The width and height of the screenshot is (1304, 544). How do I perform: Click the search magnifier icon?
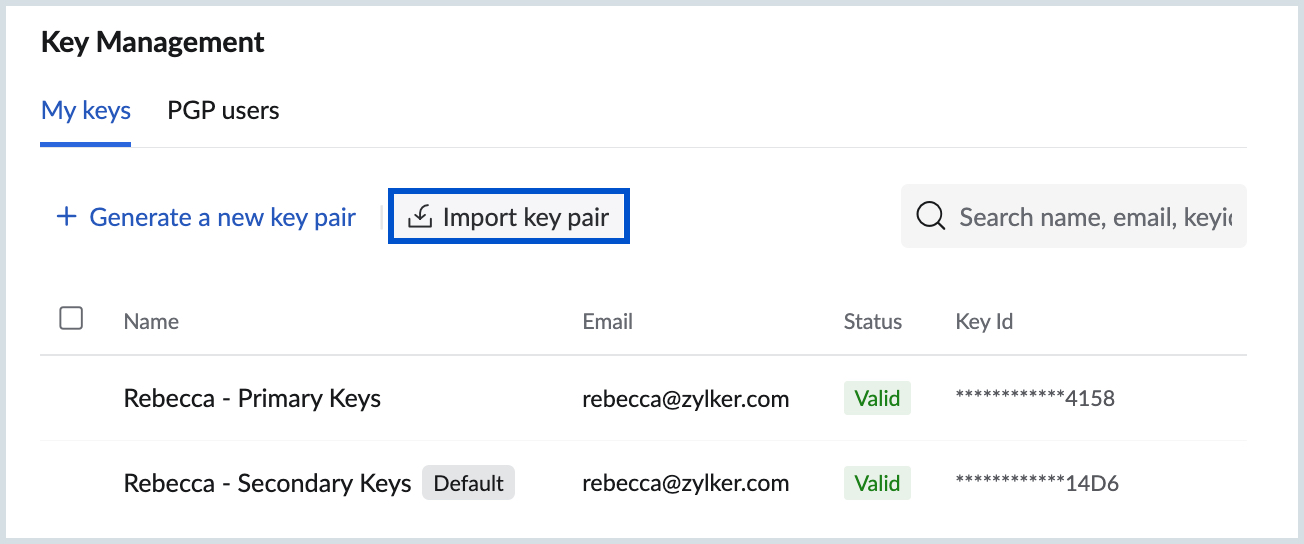931,216
